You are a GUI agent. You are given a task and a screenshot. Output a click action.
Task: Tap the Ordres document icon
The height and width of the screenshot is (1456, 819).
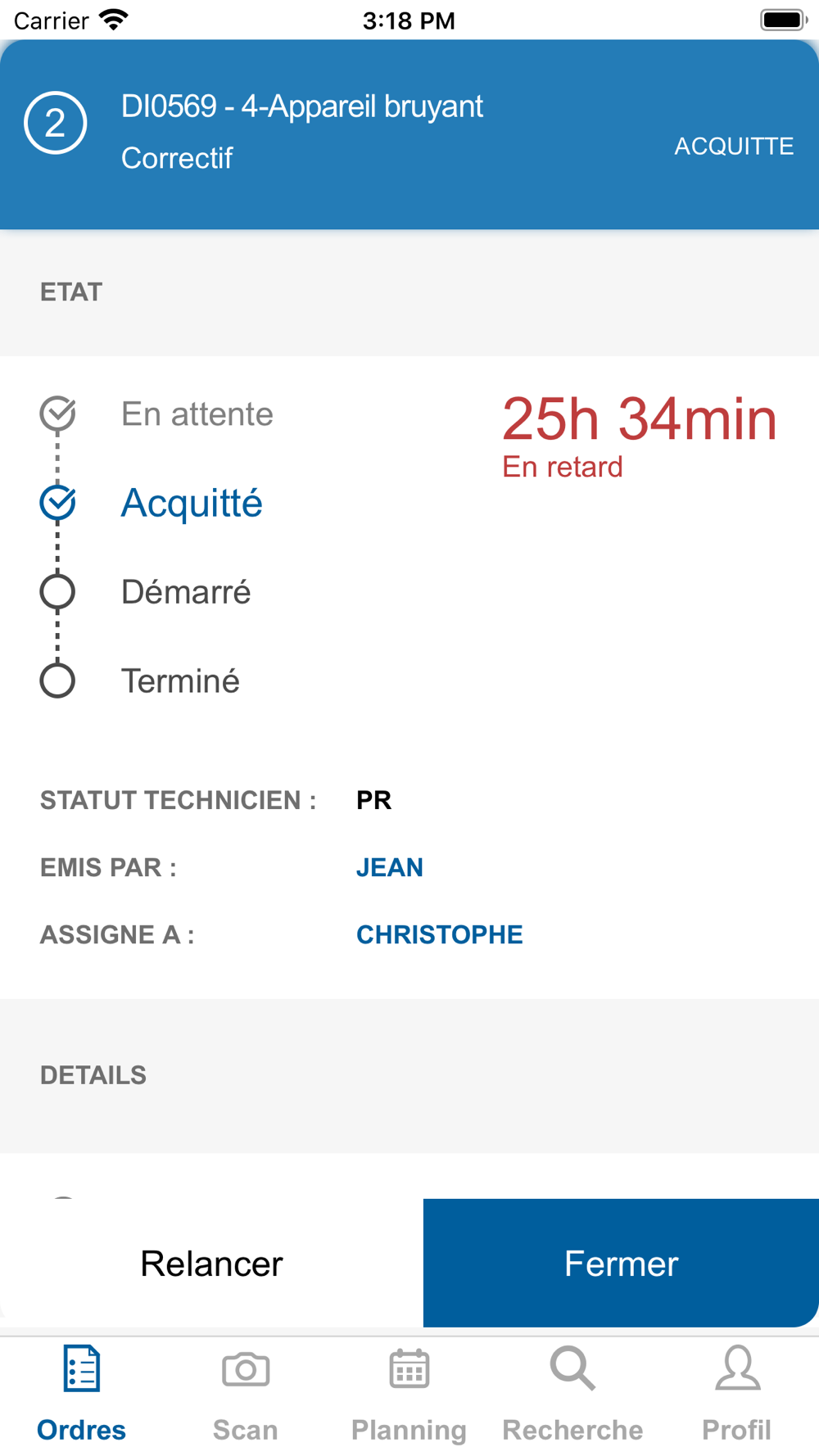click(81, 1369)
